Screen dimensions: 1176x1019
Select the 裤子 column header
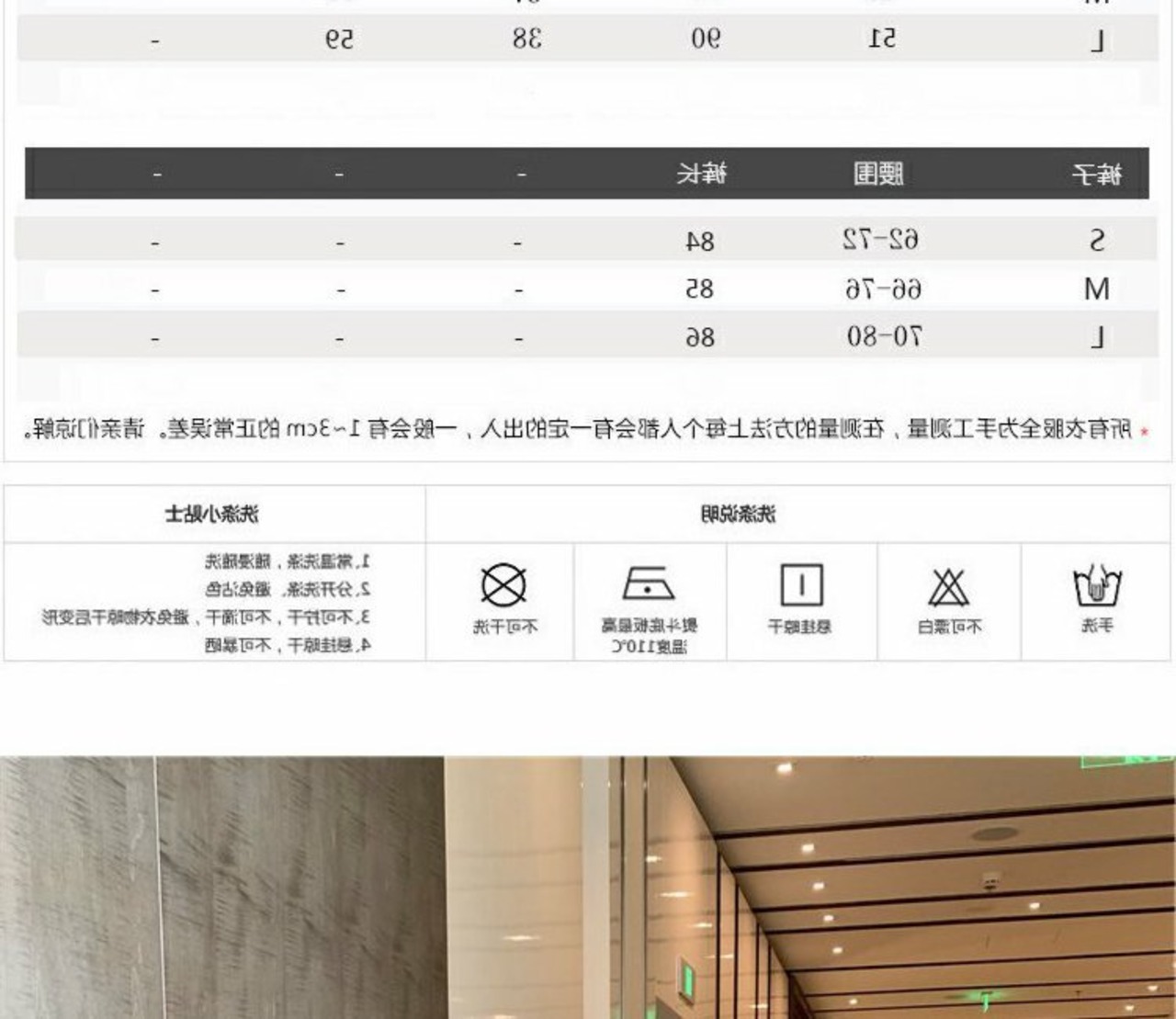click(1097, 174)
